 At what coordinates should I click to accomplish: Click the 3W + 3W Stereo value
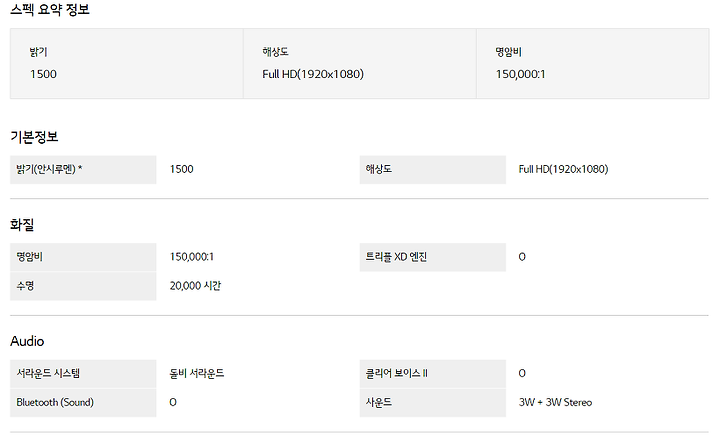pyautogui.click(x=555, y=402)
